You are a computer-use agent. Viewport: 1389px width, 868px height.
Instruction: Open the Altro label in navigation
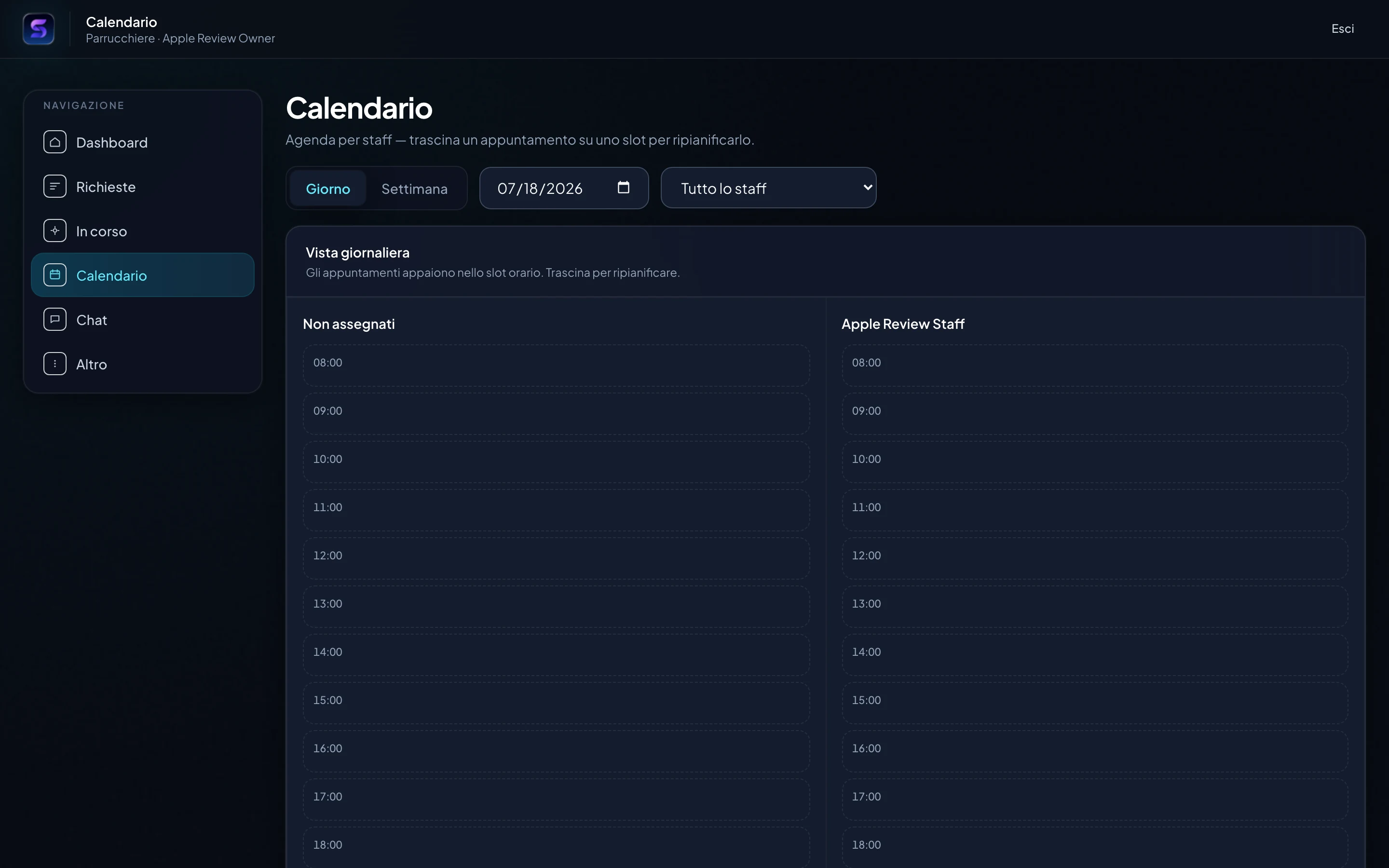click(92, 365)
